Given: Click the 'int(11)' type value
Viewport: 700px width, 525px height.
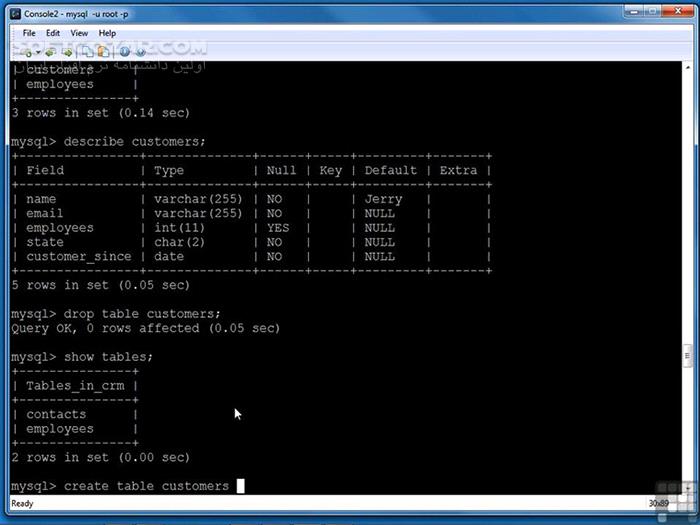Looking at the screenshot, I should (179, 228).
